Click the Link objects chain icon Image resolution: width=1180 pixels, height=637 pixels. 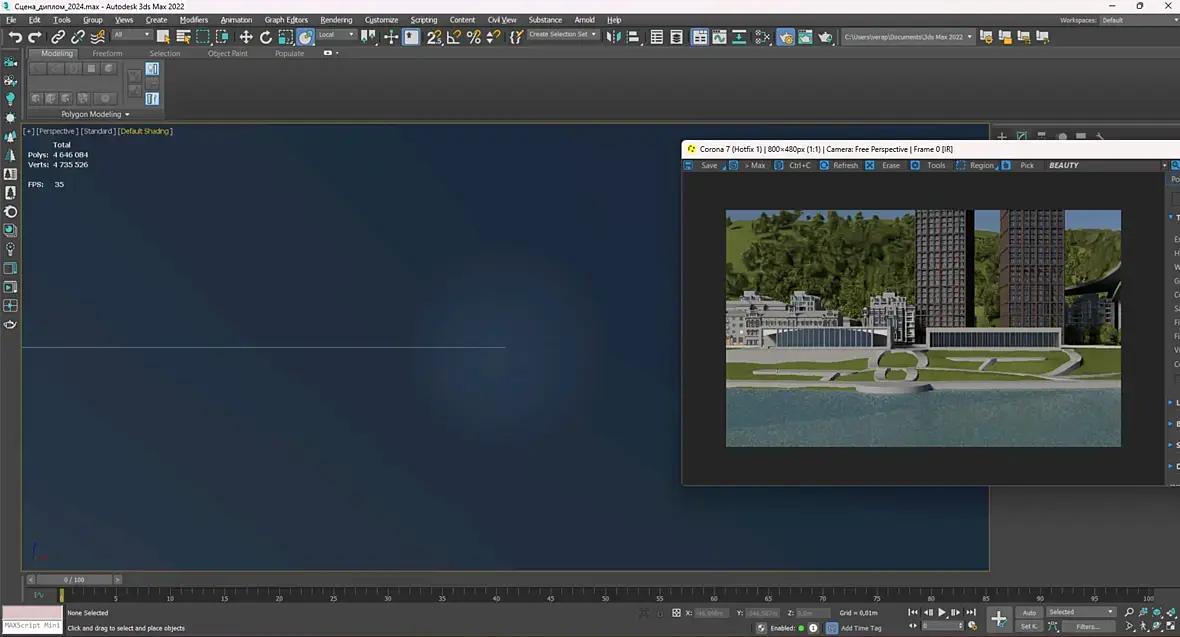click(58, 37)
